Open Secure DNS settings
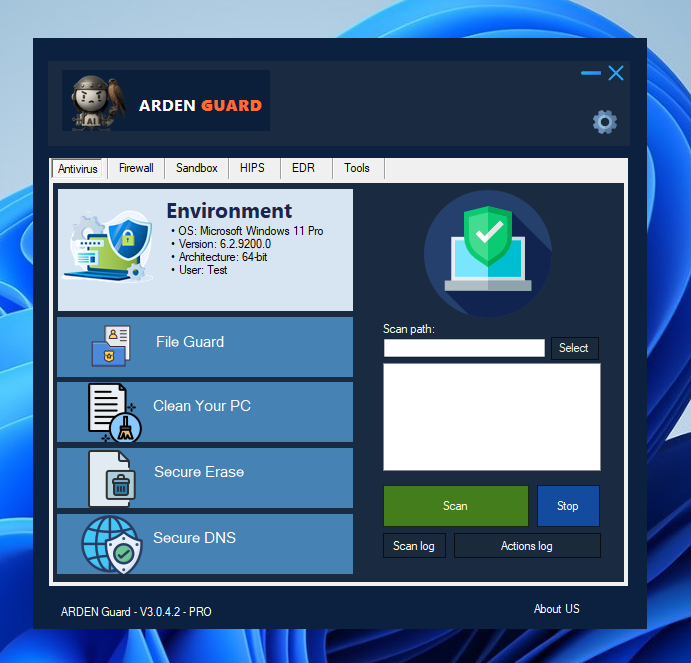691x663 pixels. (x=205, y=544)
